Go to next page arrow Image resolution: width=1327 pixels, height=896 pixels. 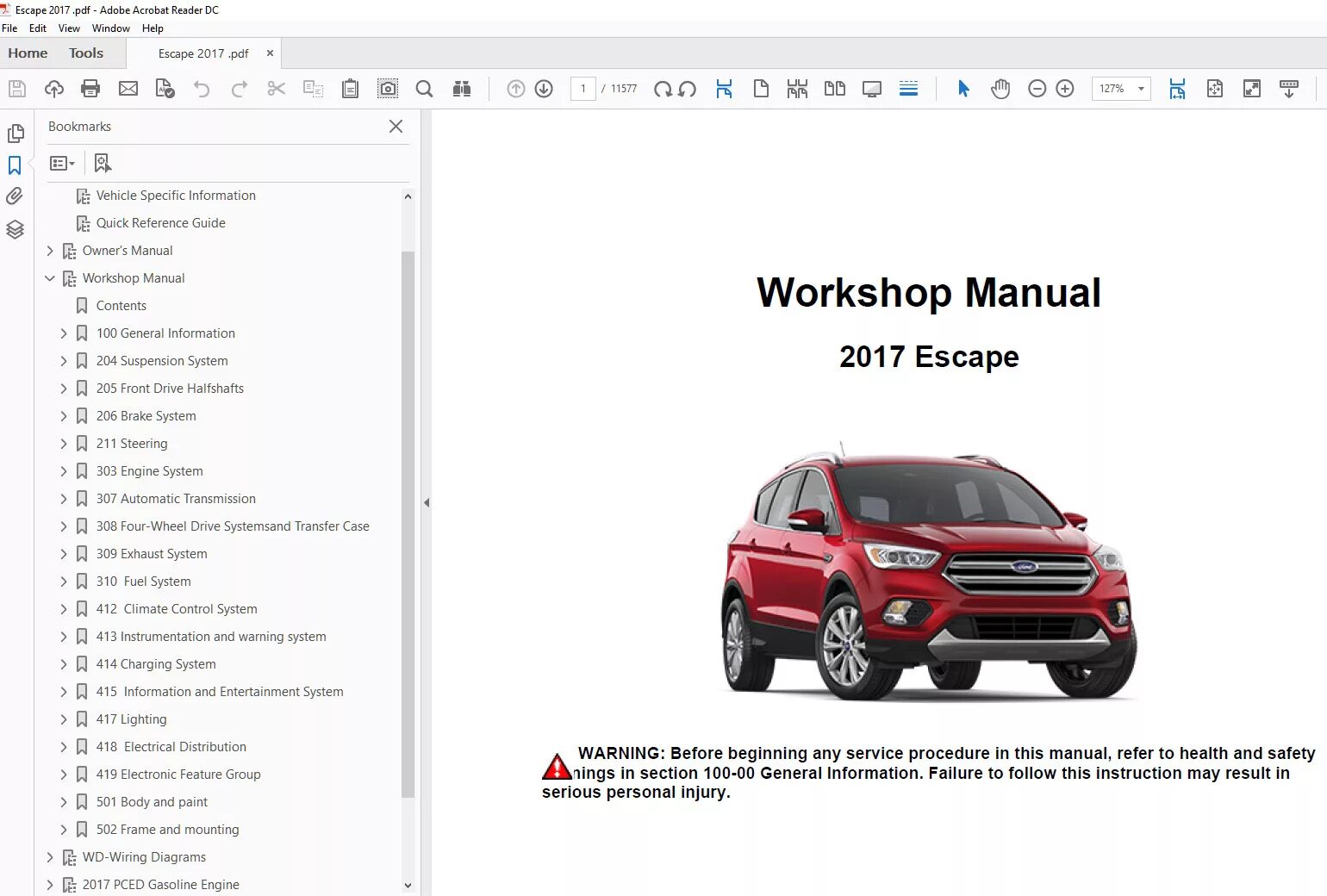pyautogui.click(x=544, y=89)
